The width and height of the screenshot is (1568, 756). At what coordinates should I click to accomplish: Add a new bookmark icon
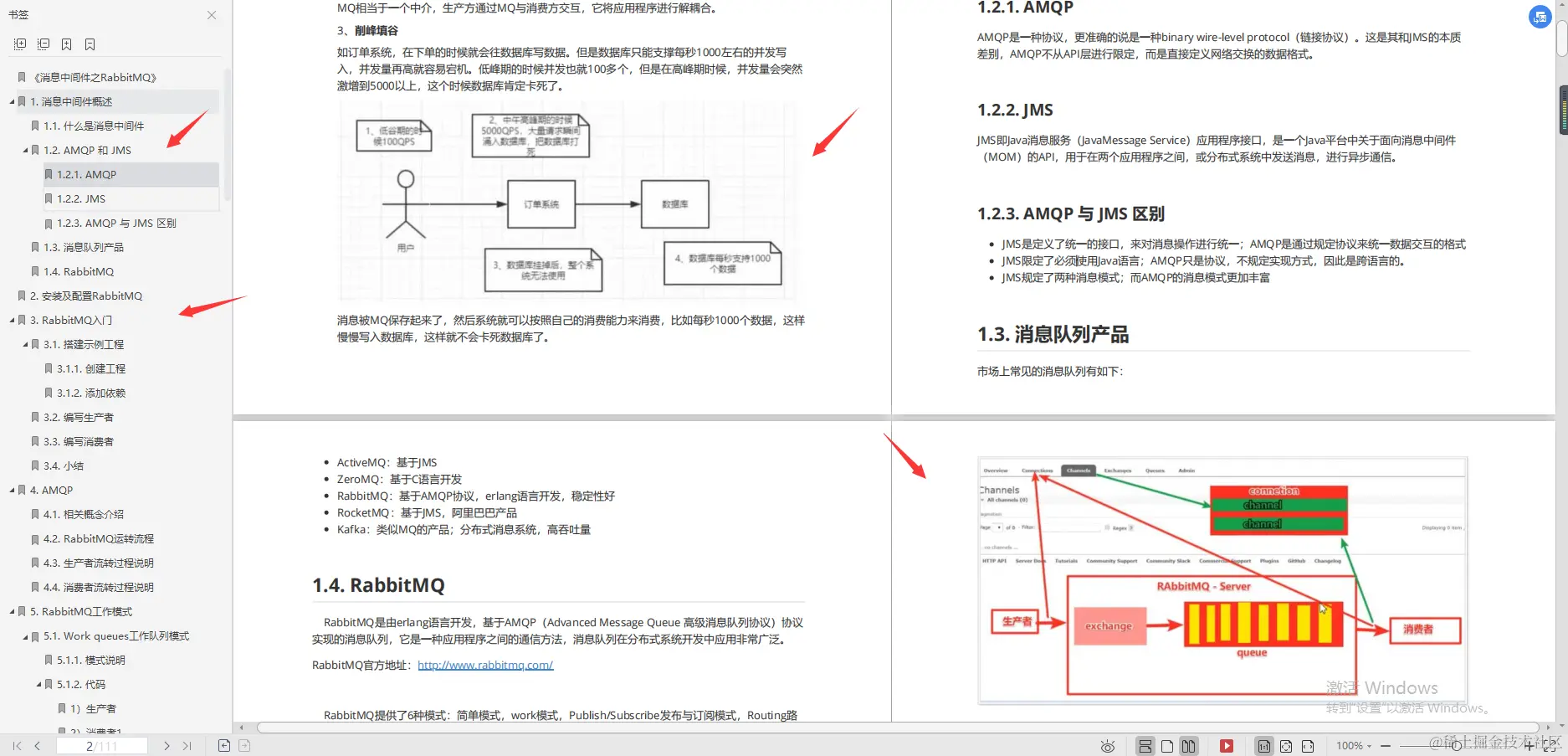(x=66, y=44)
